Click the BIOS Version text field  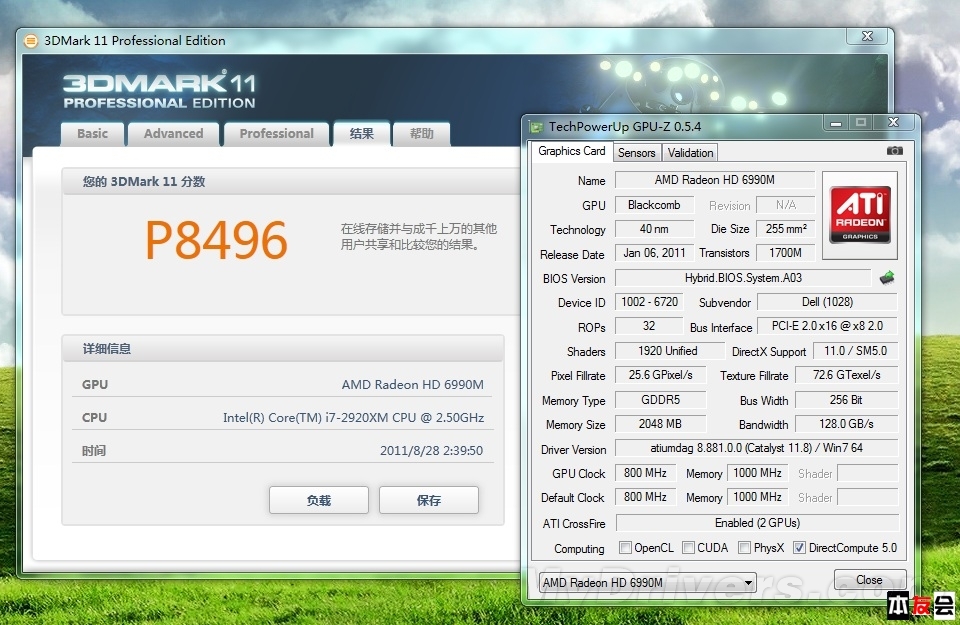coord(742,278)
